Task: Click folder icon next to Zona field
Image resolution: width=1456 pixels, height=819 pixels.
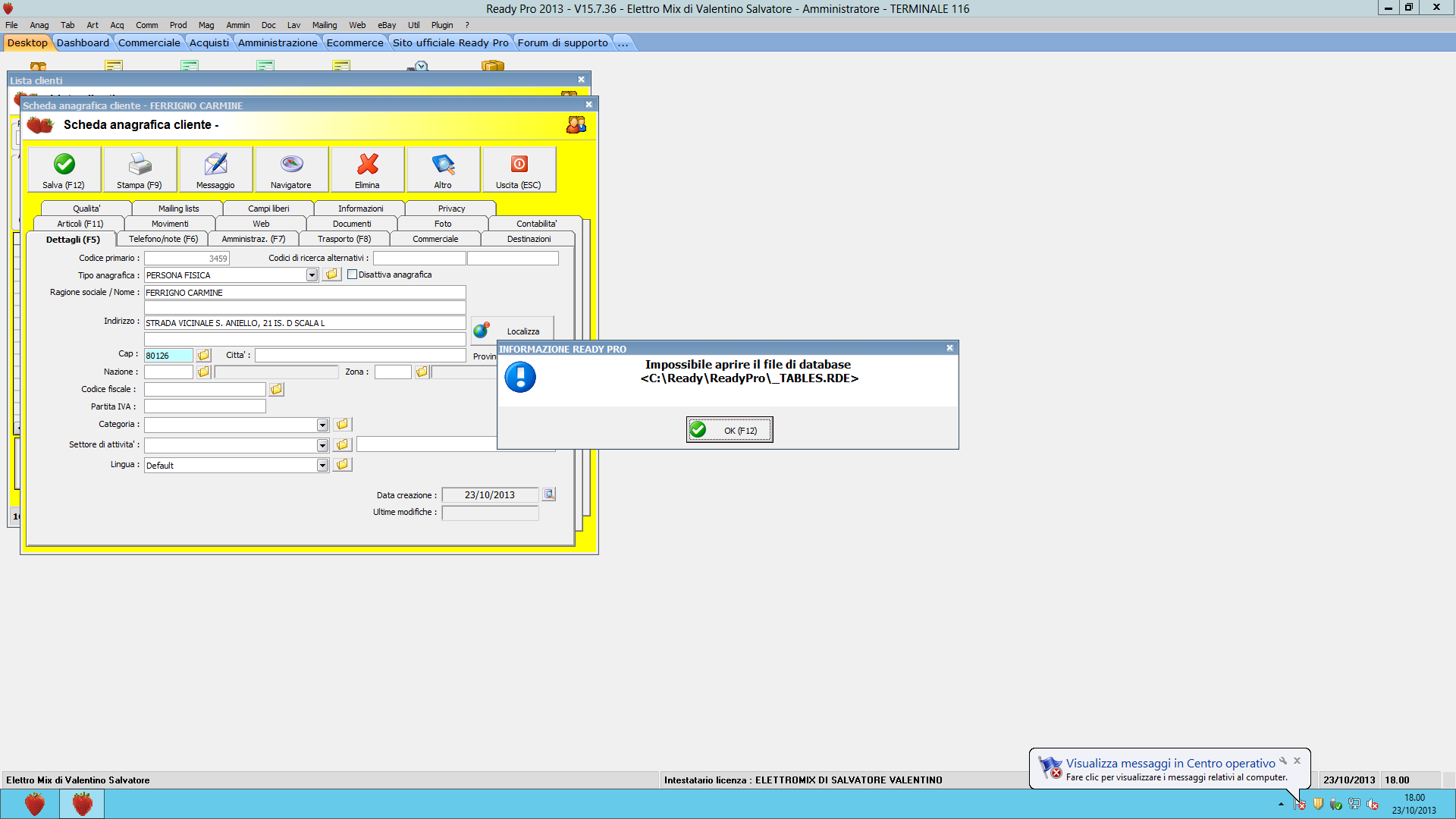Action: coord(422,372)
